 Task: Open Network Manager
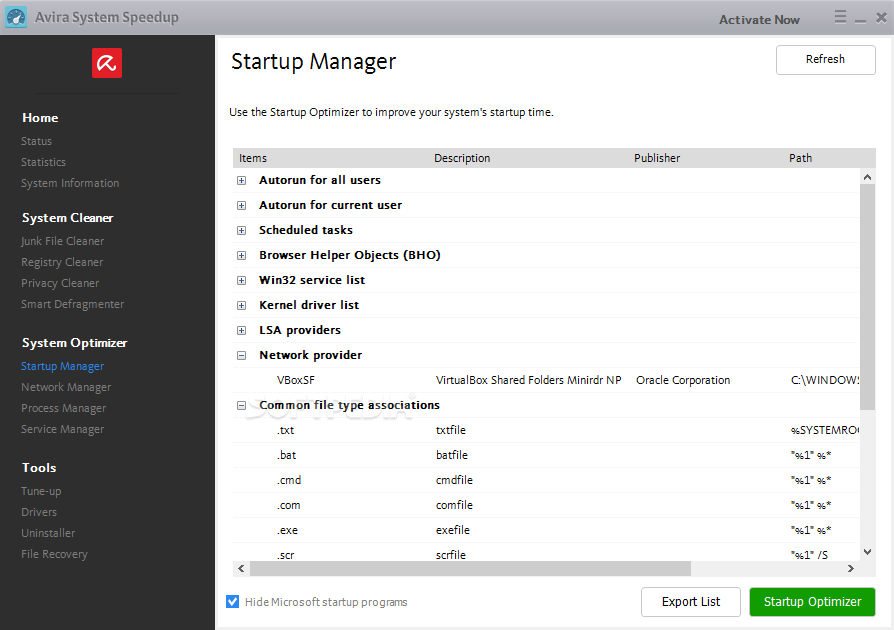66,387
